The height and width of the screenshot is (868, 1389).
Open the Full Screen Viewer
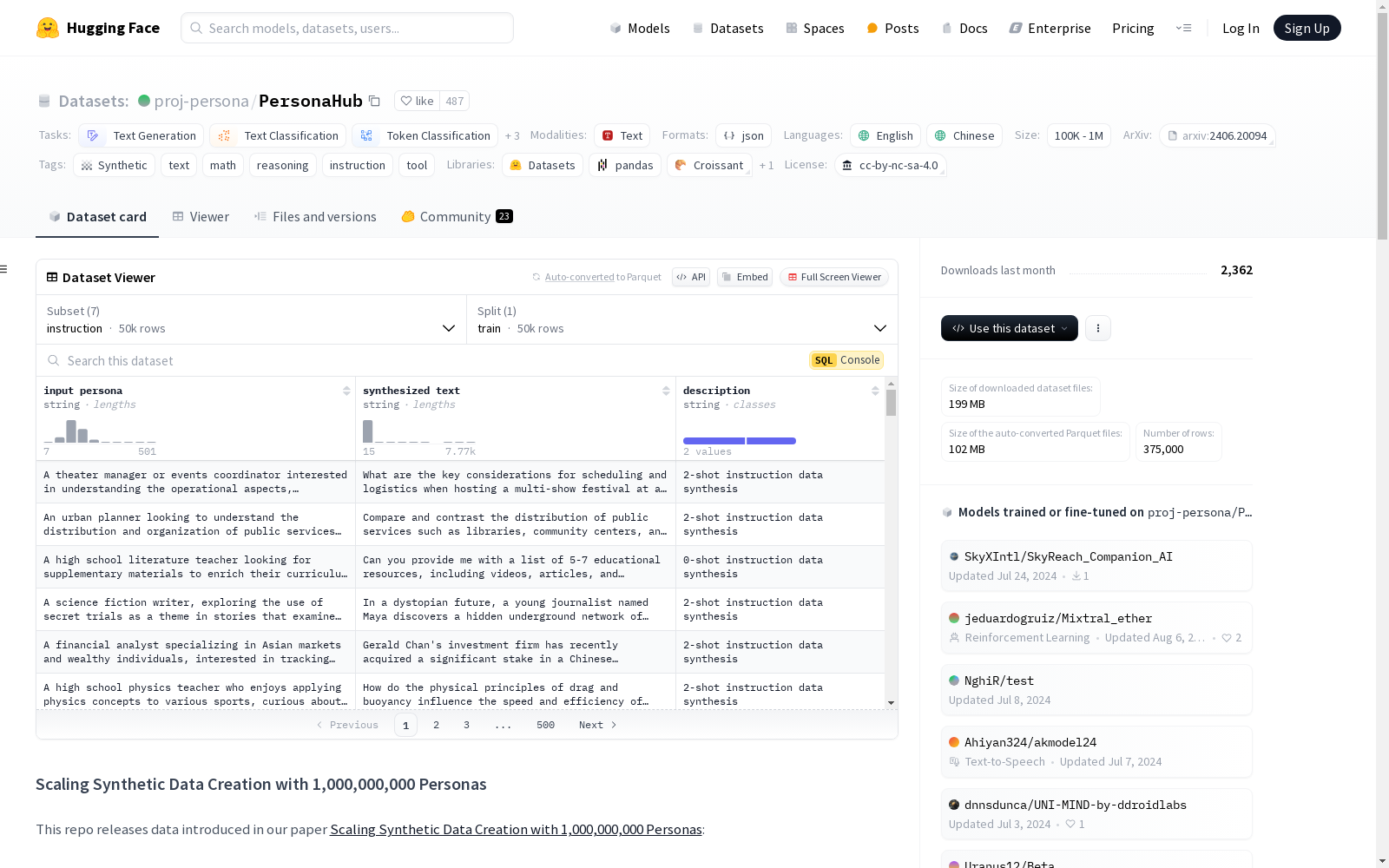point(834,277)
